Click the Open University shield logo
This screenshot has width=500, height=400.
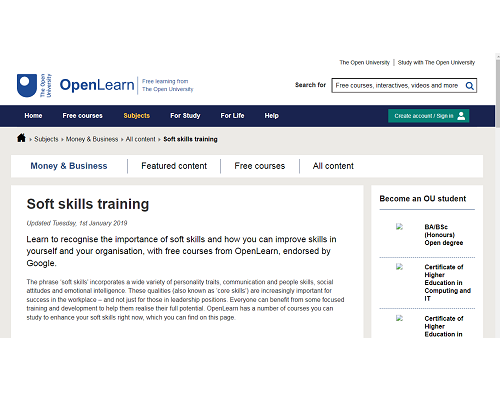coord(27,86)
